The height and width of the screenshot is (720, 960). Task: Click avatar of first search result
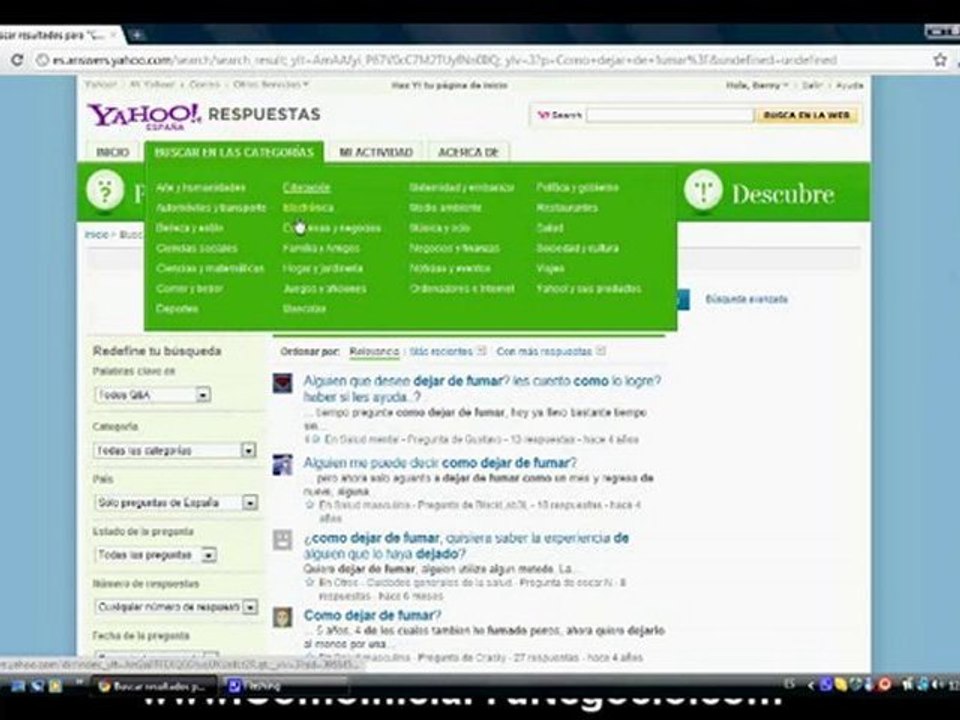click(282, 383)
